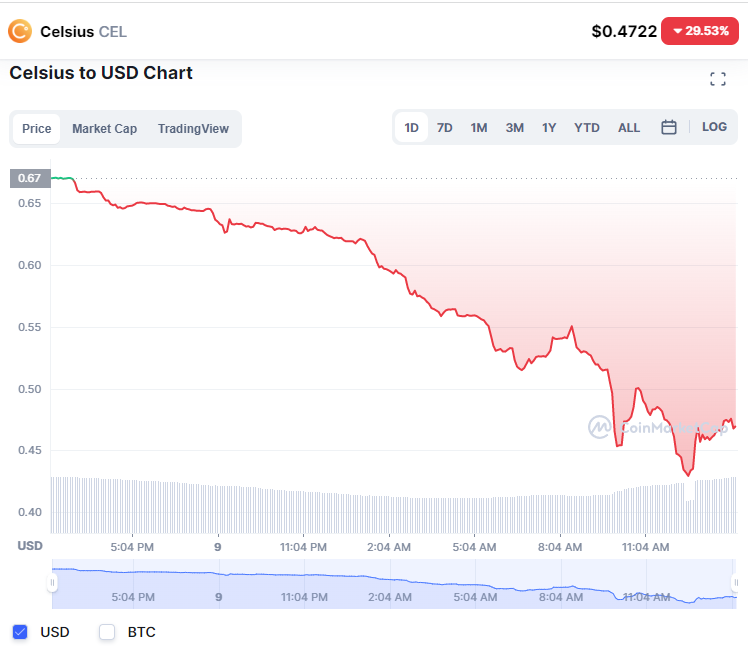The width and height of the screenshot is (748, 647).
Task: Open fullscreen chart view
Action: click(x=717, y=79)
